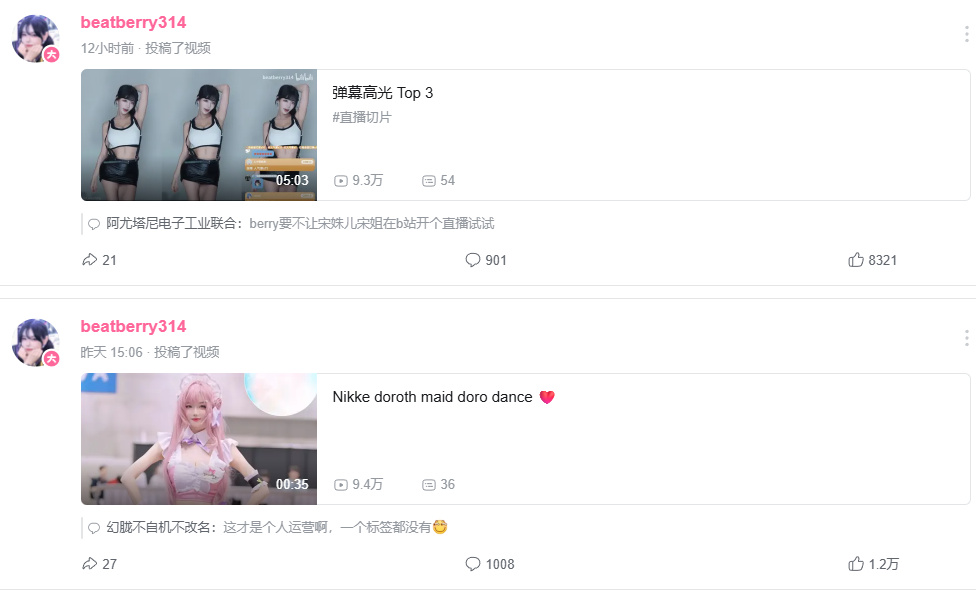
Task: Open more options menu for second post
Action: [966, 338]
